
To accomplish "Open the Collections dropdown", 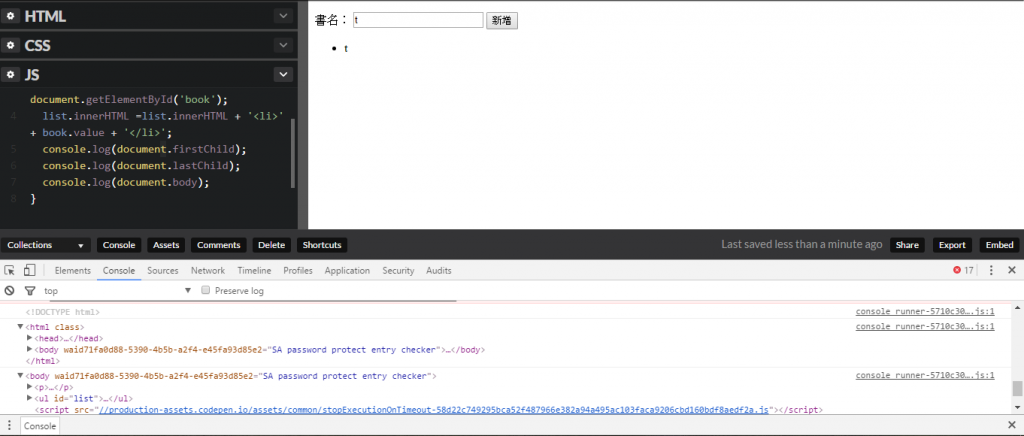I will tap(46, 245).
